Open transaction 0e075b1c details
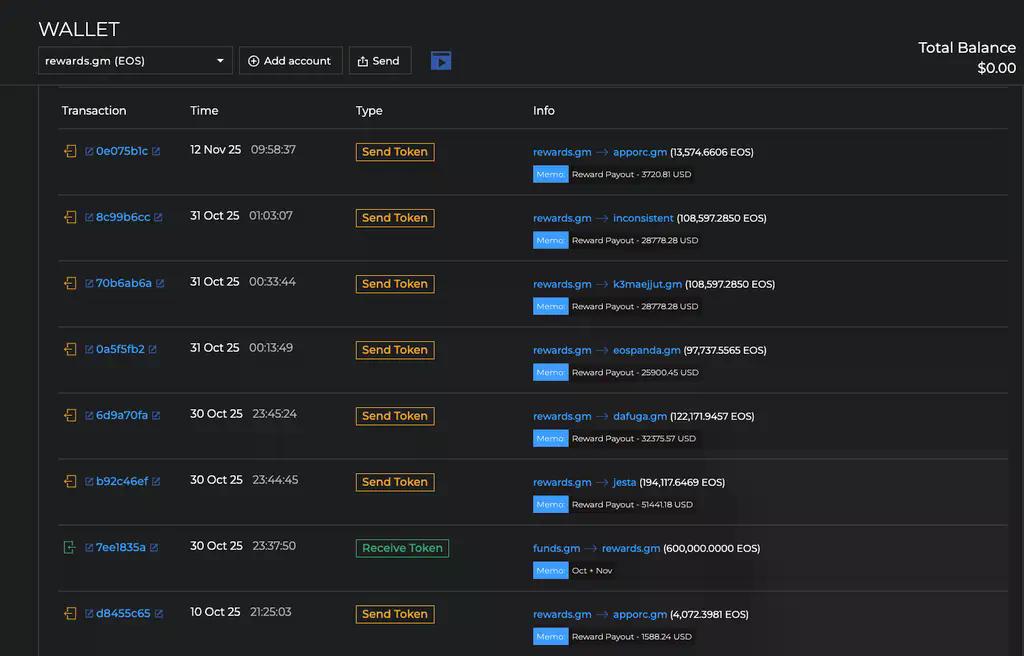This screenshot has width=1024, height=656. [x=121, y=152]
